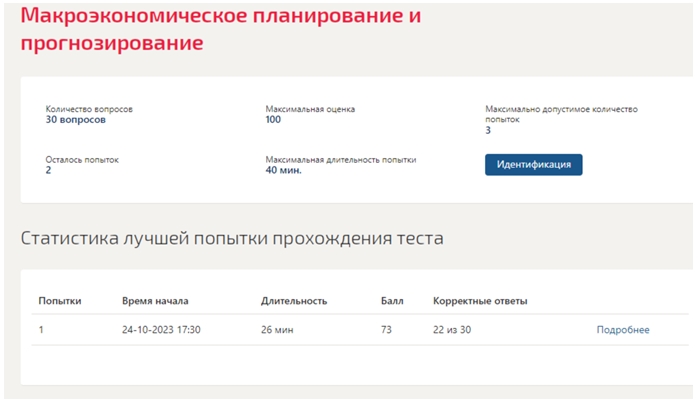698x417 pixels.
Task: Click the 40 мин. duration limit value
Action: 283,170
